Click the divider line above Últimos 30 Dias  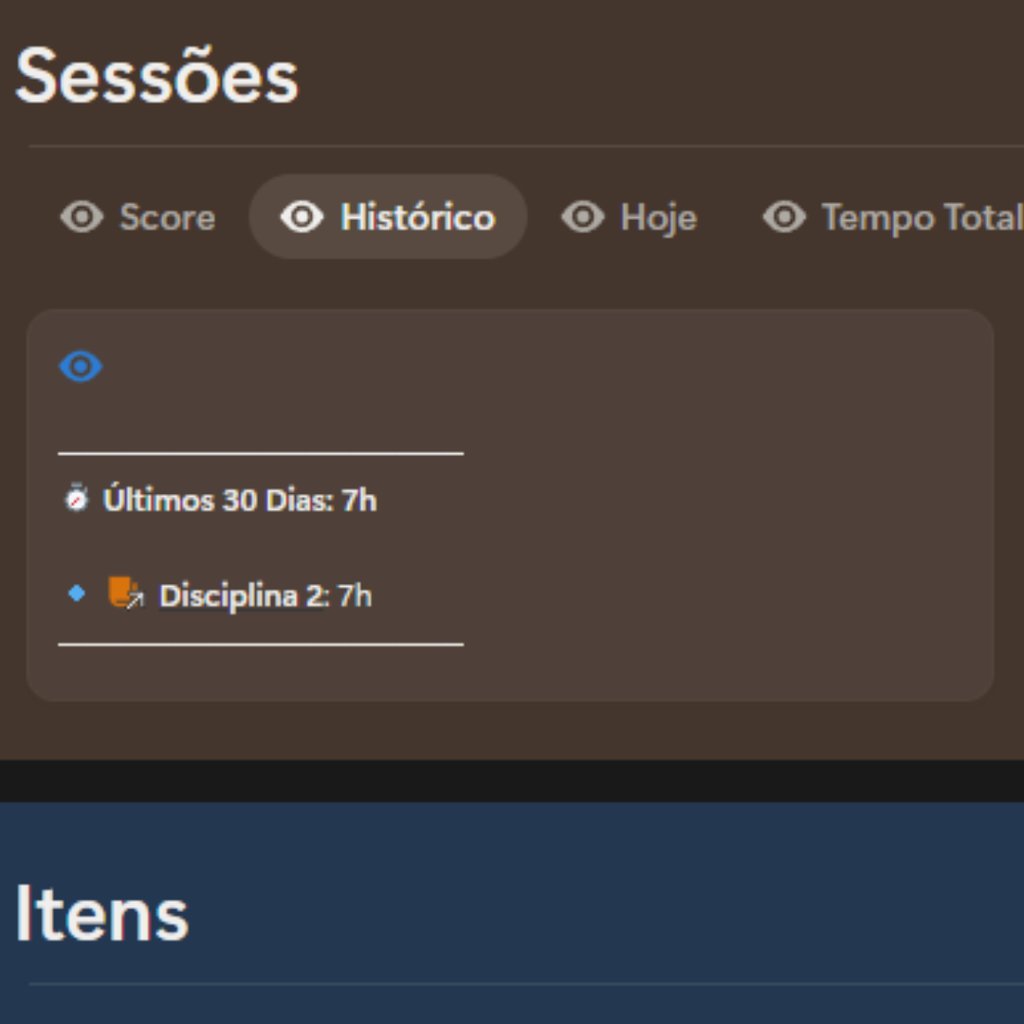(261, 453)
